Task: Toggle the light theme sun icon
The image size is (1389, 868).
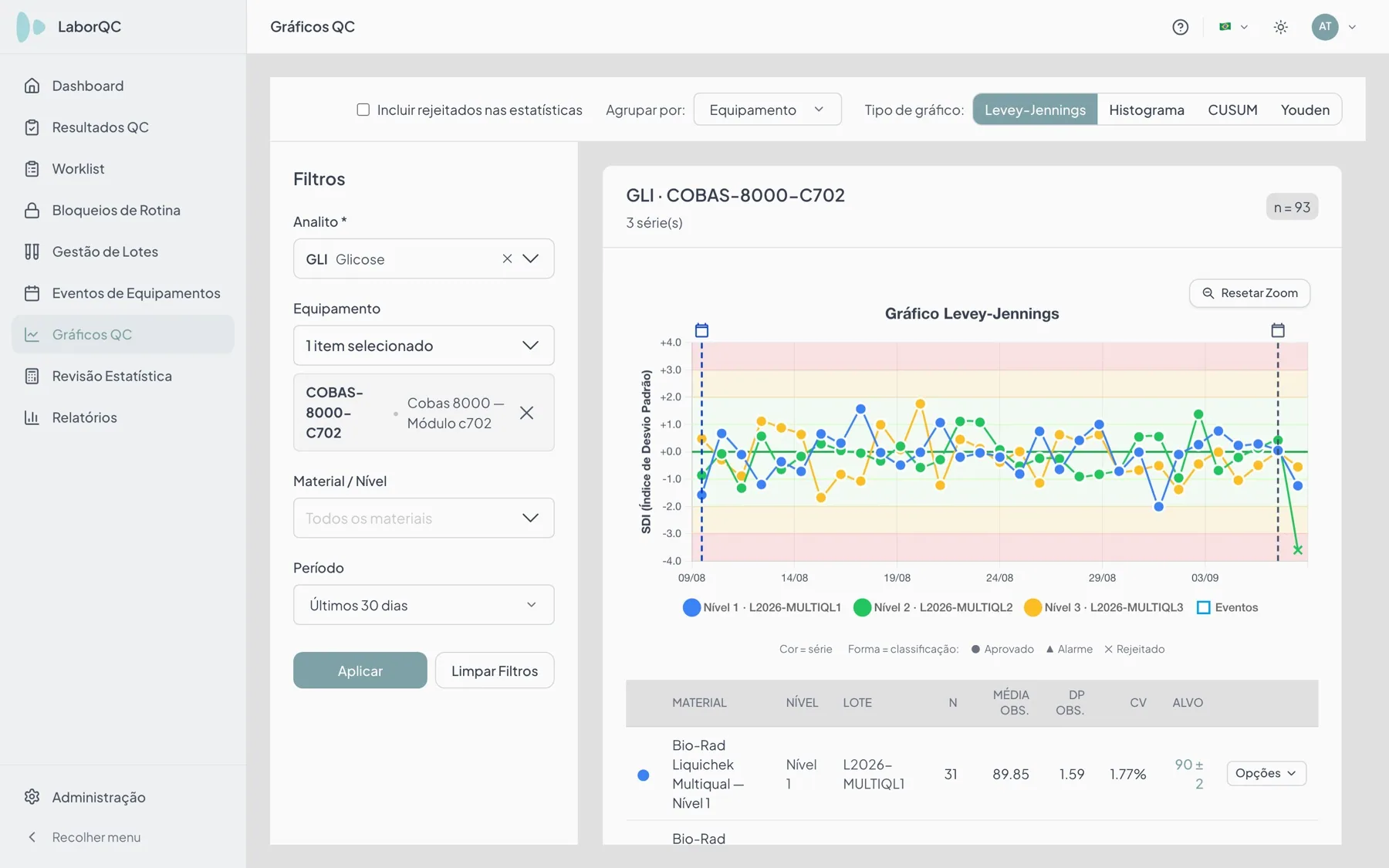Action: coord(1280,27)
